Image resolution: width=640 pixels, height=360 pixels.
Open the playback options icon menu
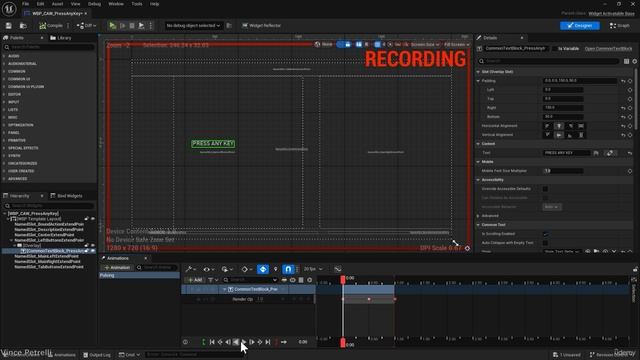(227, 269)
